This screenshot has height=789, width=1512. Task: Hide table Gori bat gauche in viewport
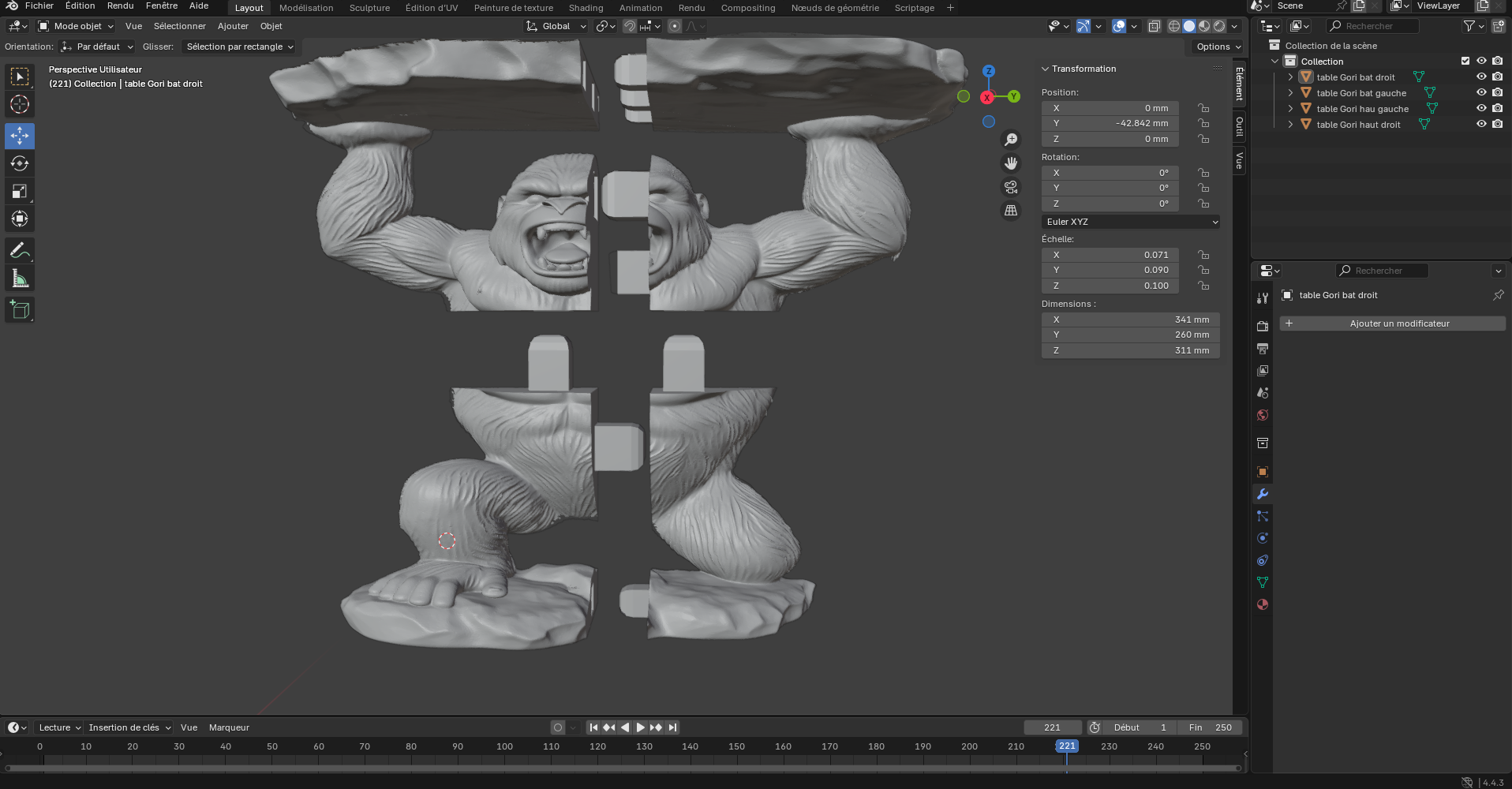tap(1481, 93)
